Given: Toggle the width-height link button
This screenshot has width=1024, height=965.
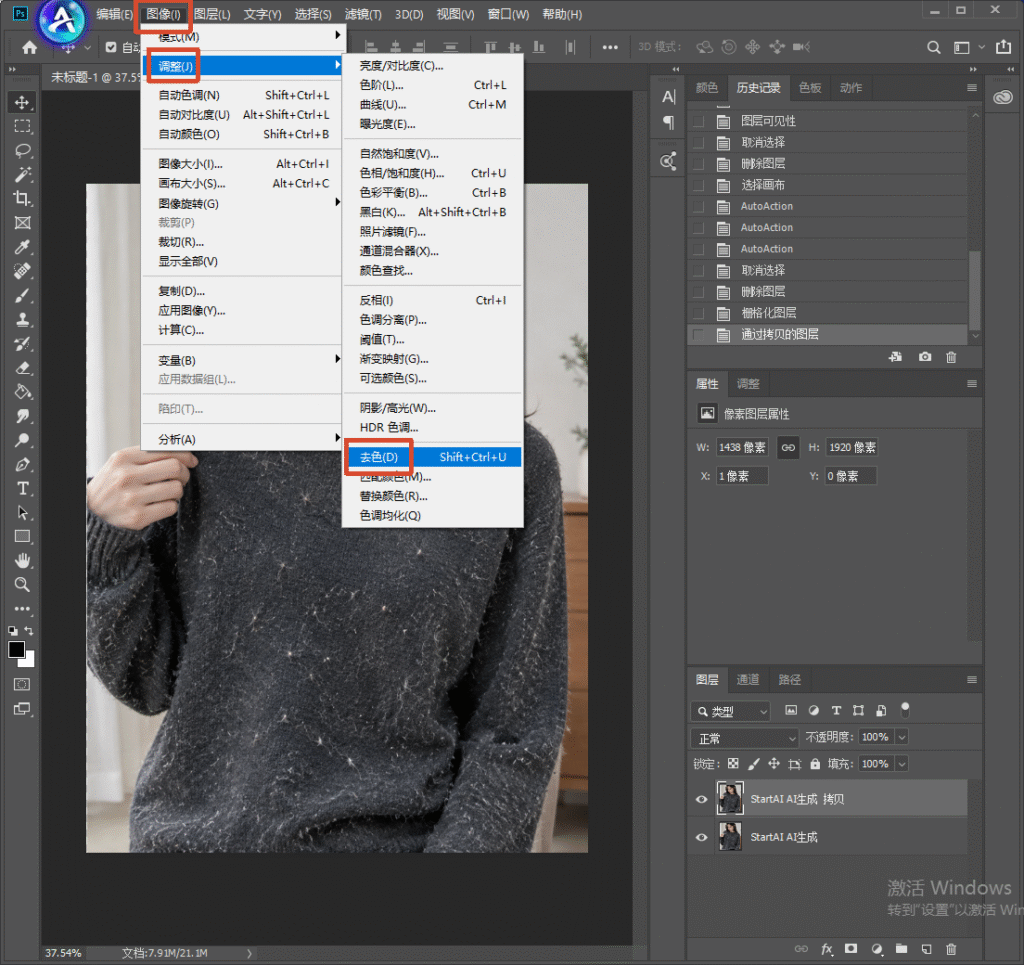Looking at the screenshot, I should coord(788,447).
